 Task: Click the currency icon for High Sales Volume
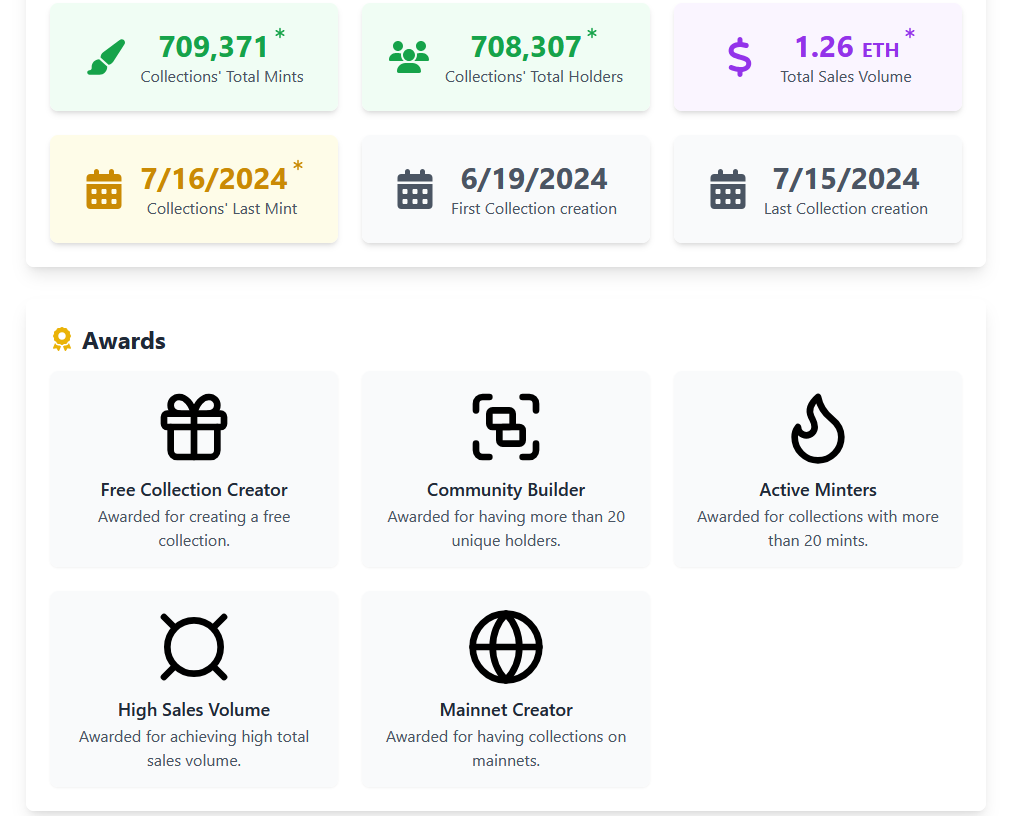[x=194, y=647]
